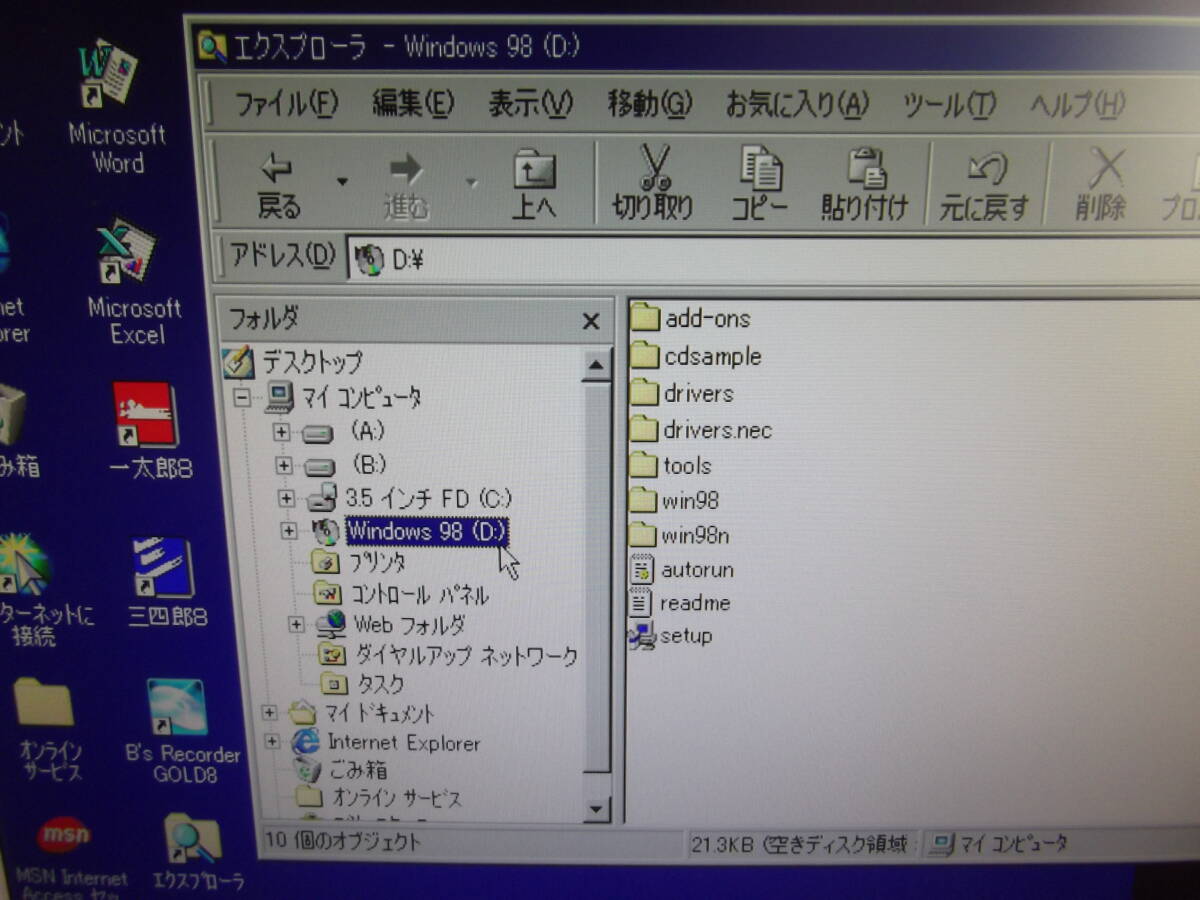Open the Back button history dropdown arrow
1200x900 pixels.
pyautogui.click(x=342, y=183)
